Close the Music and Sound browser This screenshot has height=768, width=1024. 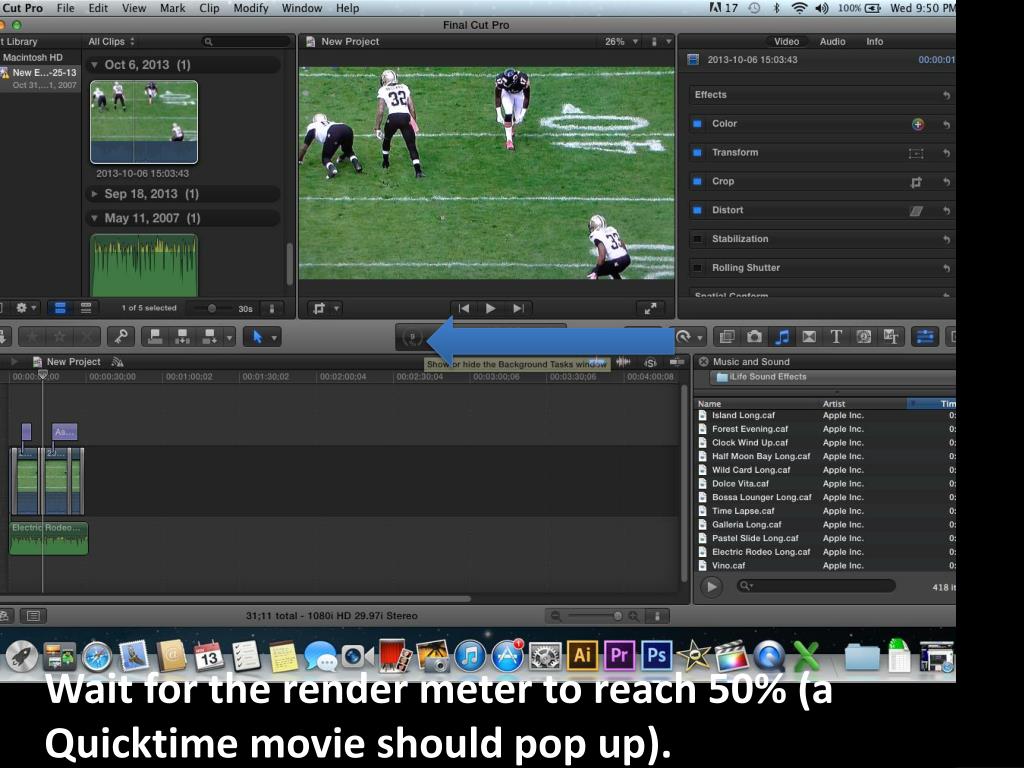point(703,361)
